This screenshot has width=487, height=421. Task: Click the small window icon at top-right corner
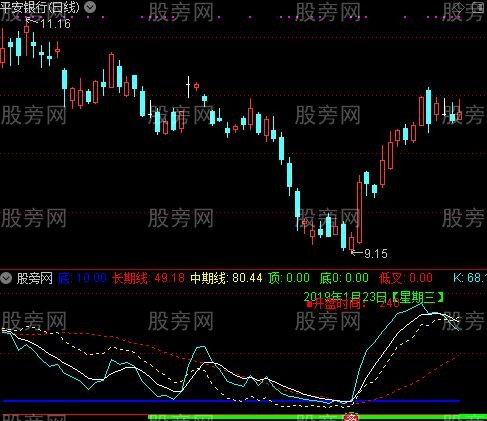click(x=478, y=8)
